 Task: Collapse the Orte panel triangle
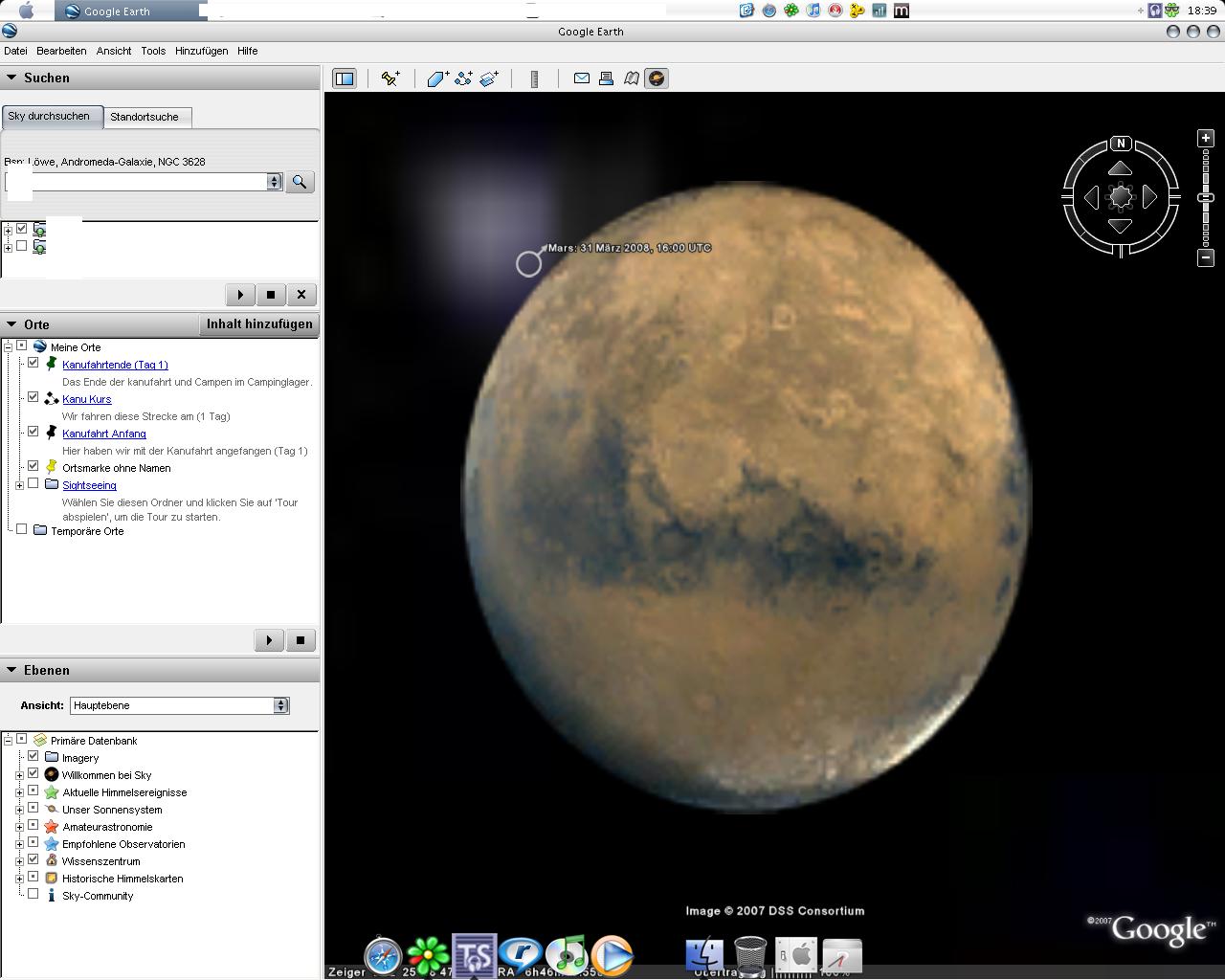coord(11,324)
